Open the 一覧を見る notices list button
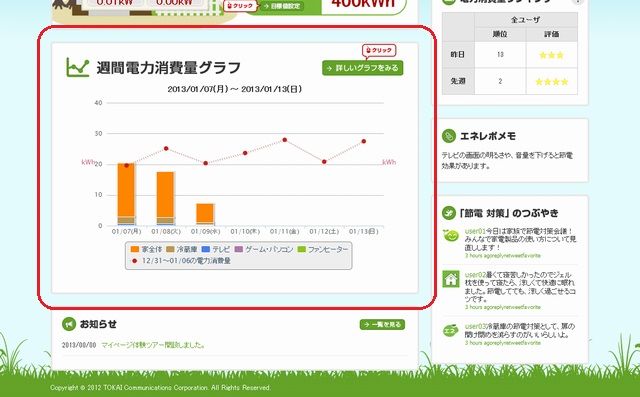 click(382, 324)
